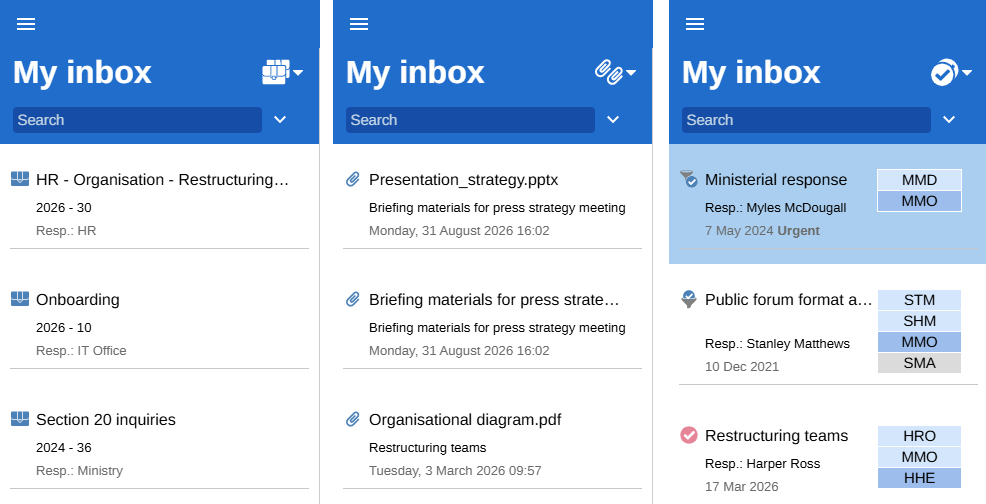Click case number 2026 - 10
986x504 pixels.
click(x=64, y=328)
